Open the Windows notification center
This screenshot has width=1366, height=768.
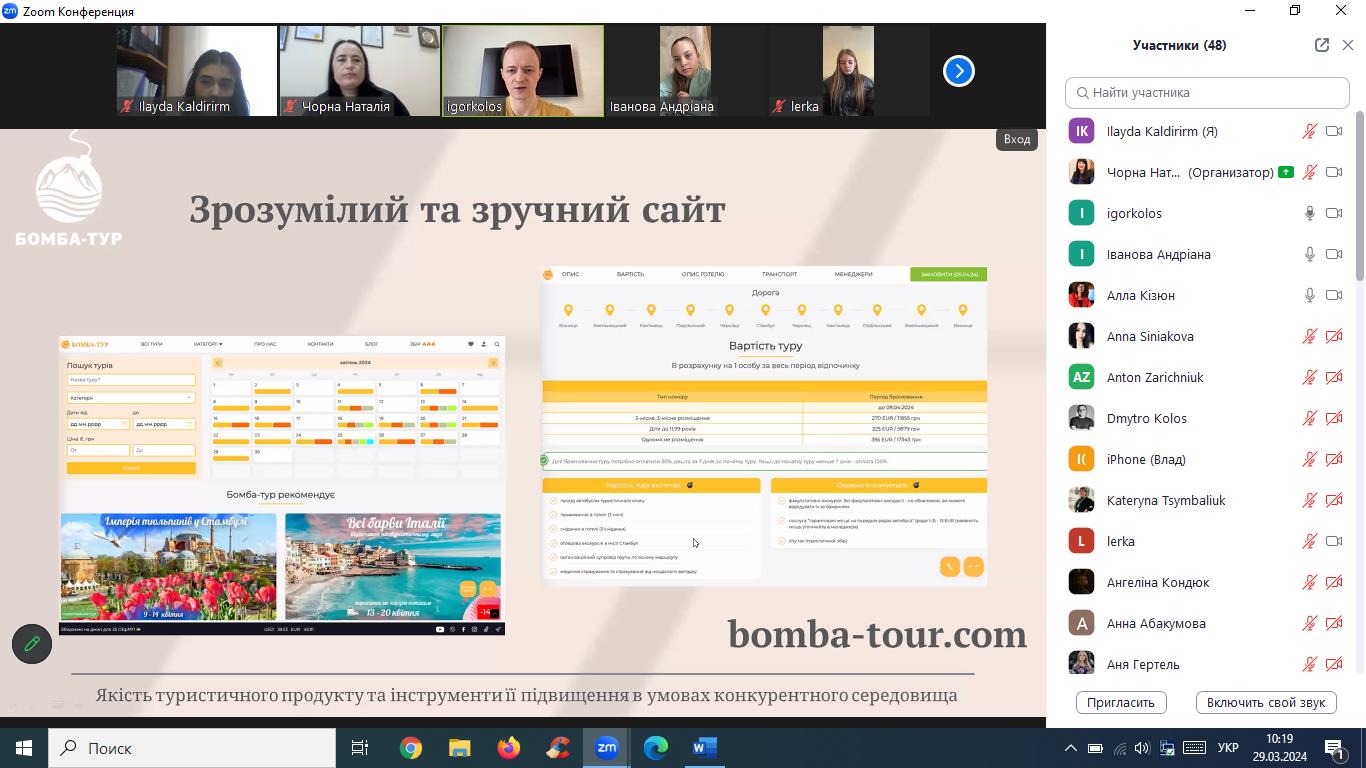click(x=1335, y=748)
